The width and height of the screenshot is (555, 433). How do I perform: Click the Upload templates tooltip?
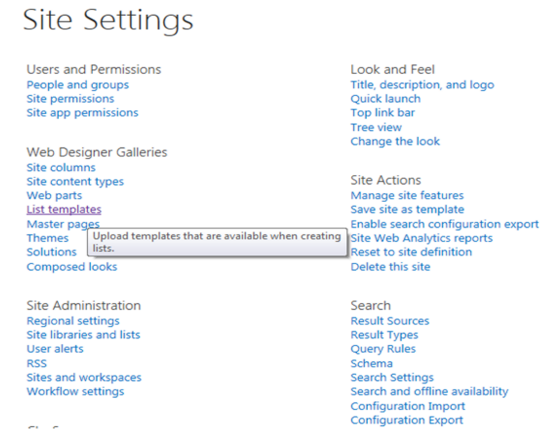click(217, 243)
